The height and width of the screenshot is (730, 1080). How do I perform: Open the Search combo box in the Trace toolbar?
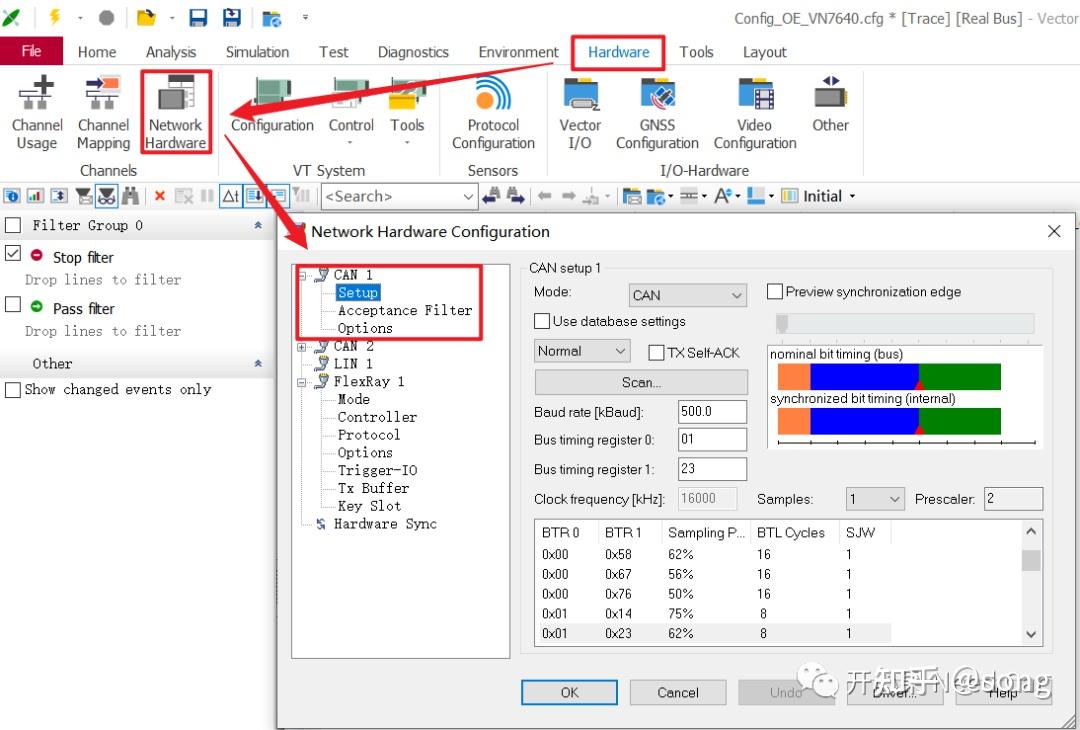click(x=399, y=196)
